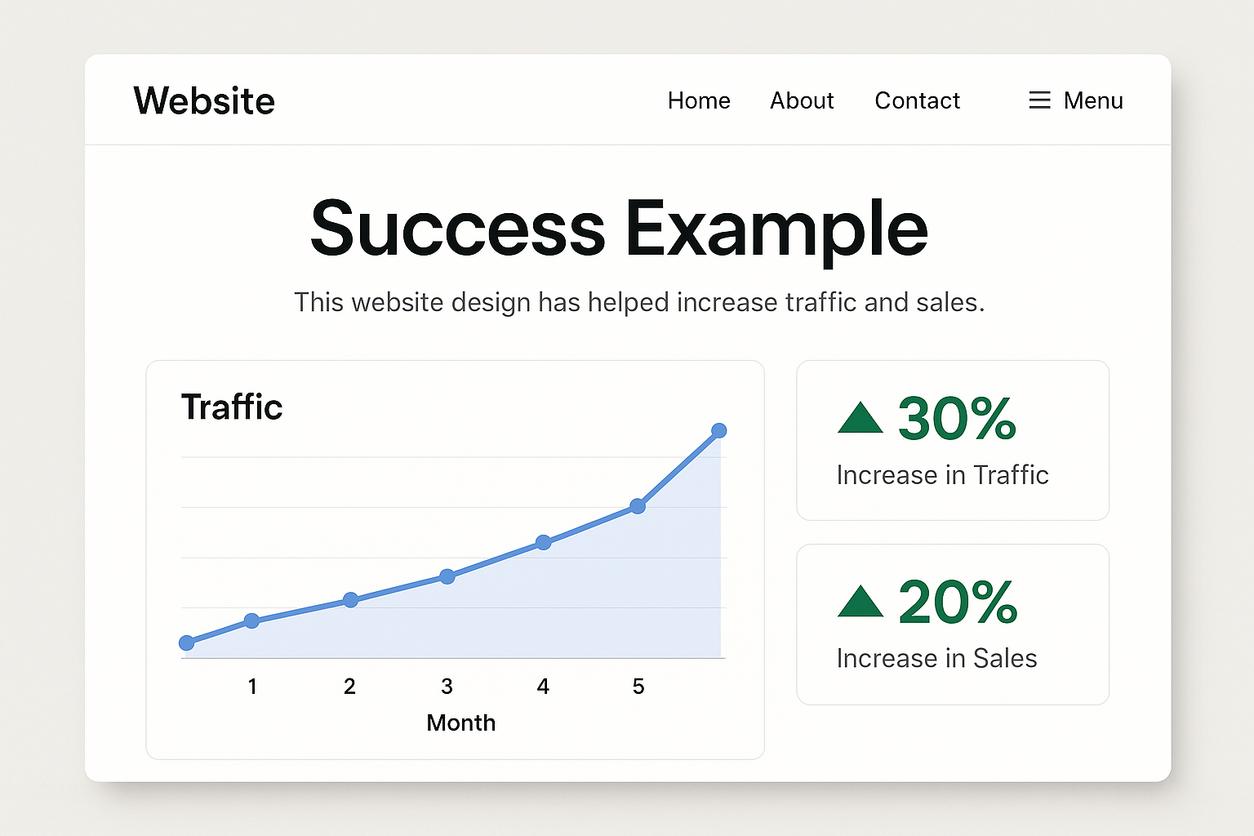Click the hamburger menu icon
This screenshot has width=1254, height=836.
tap(1039, 101)
